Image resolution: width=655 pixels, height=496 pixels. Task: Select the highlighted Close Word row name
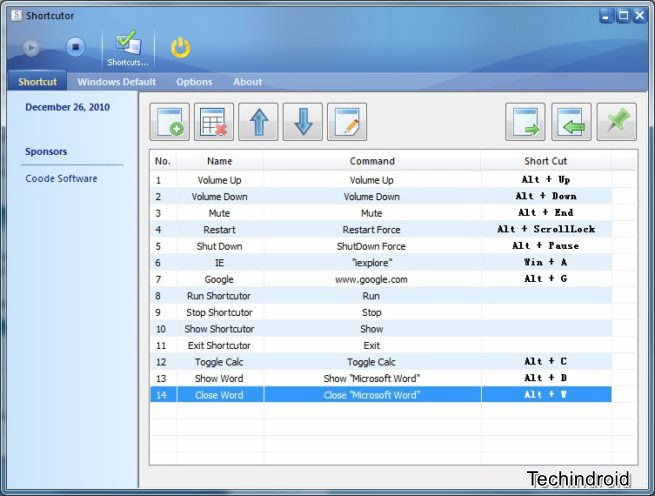[220, 395]
